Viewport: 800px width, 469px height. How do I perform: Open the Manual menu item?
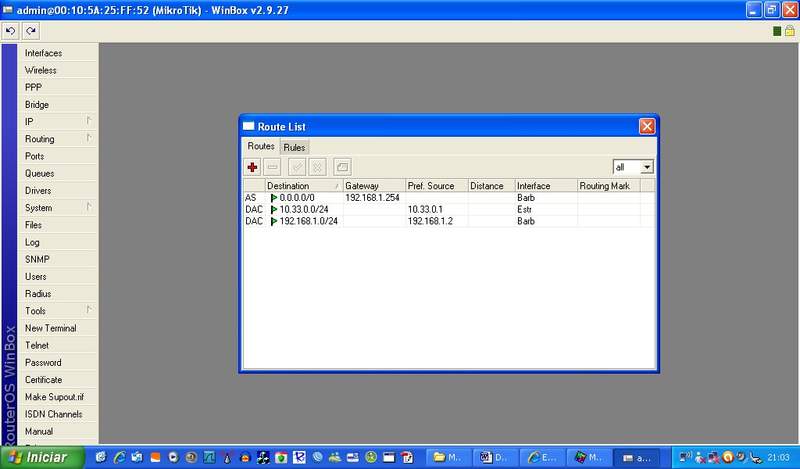point(57,431)
